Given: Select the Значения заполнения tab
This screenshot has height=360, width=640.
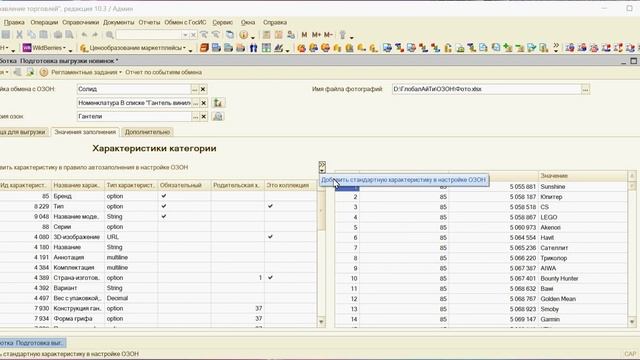Looking at the screenshot, I should point(85,132).
